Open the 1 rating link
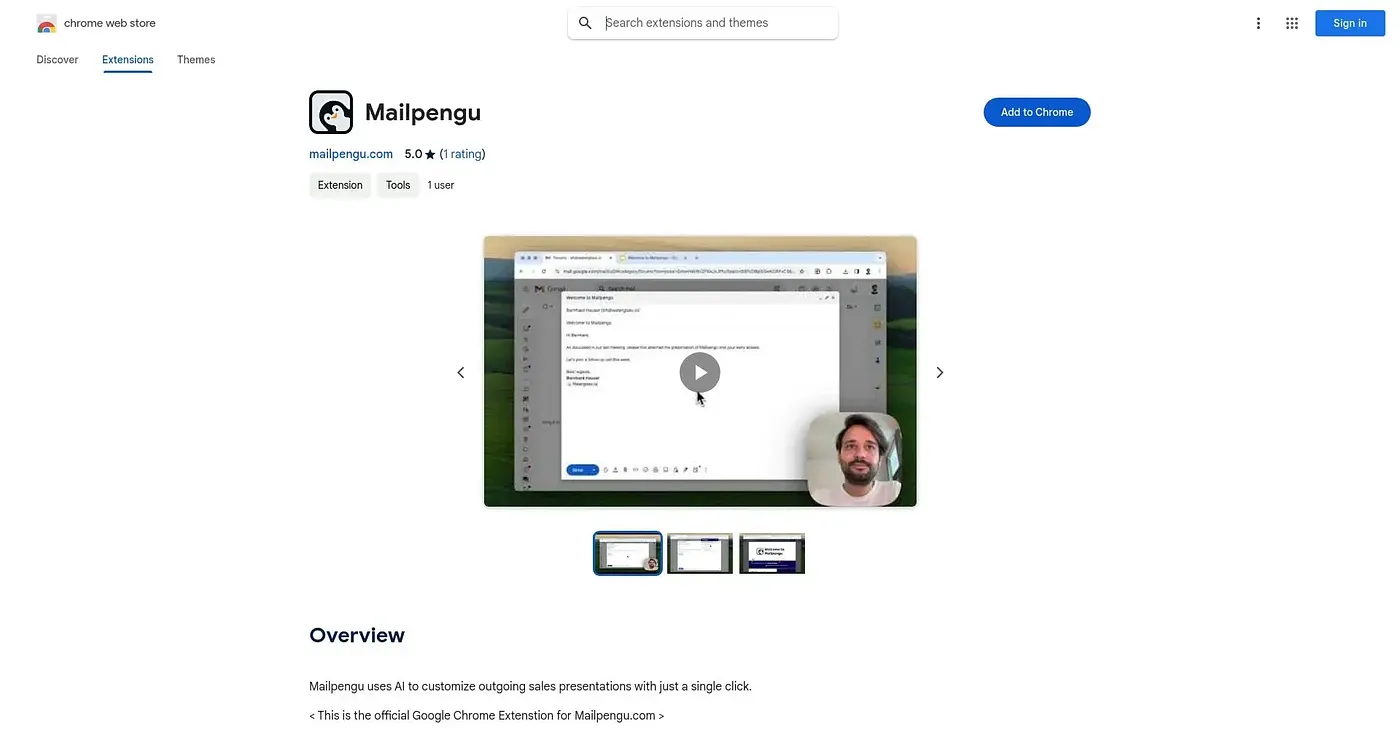The image size is (1400, 729). tap(463, 154)
